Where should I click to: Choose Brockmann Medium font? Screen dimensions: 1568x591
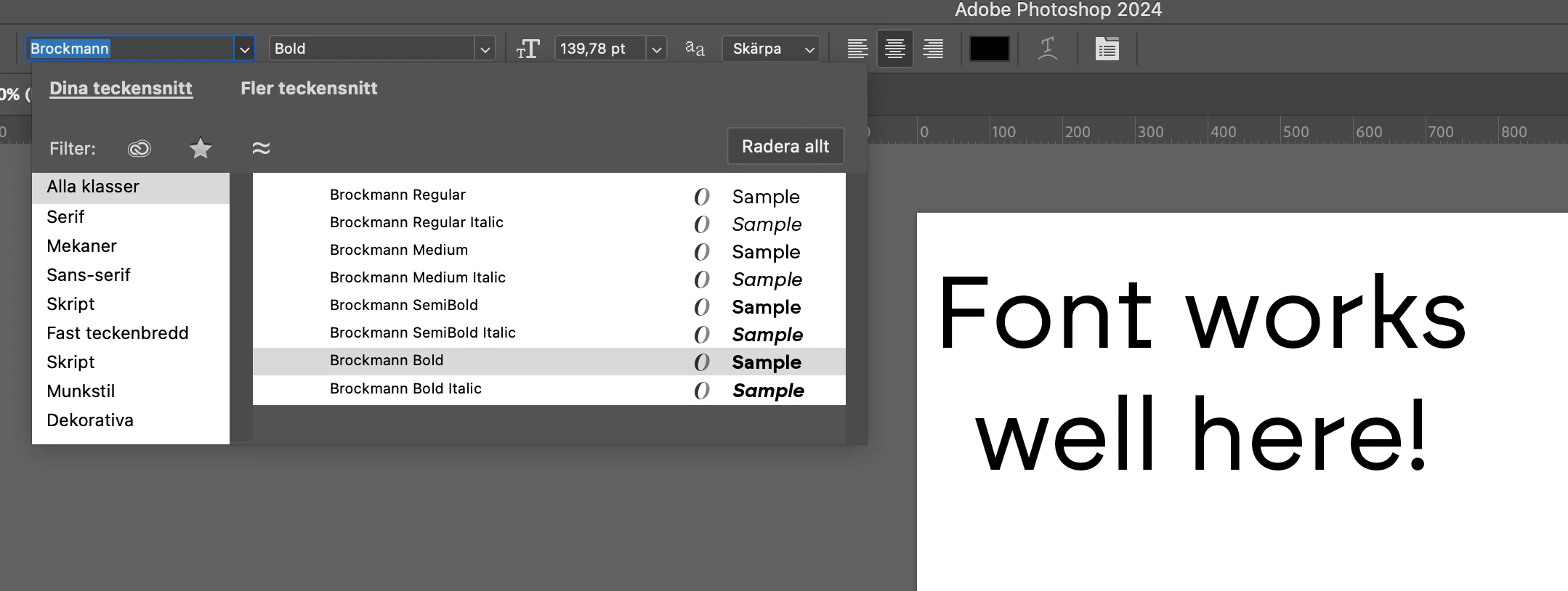pos(549,250)
